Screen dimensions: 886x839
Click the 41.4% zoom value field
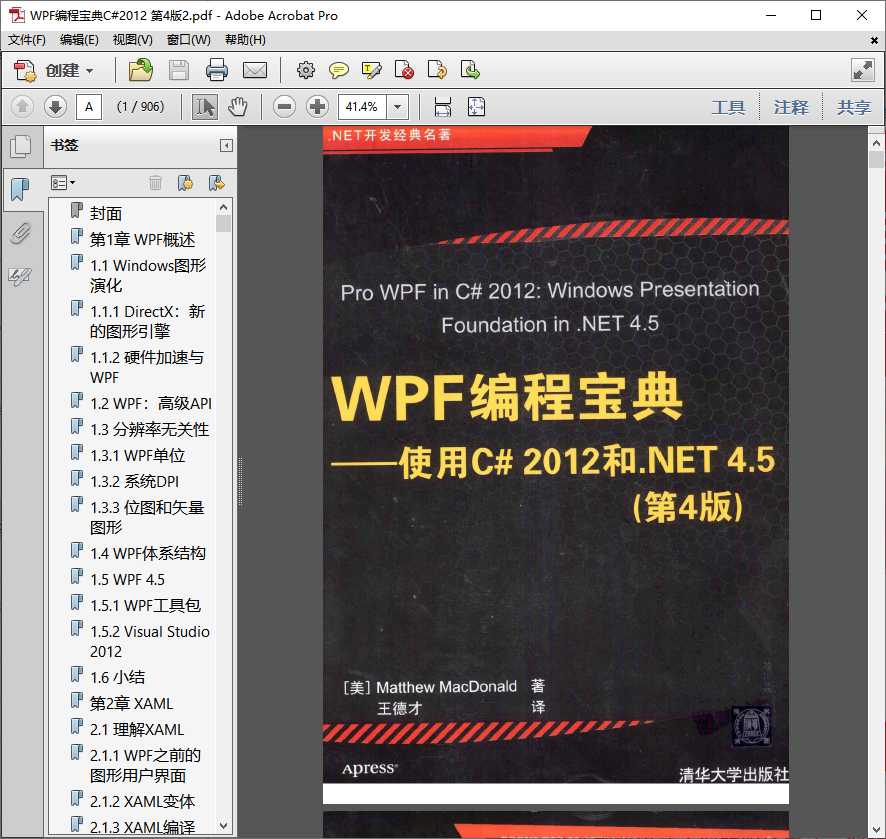[362, 106]
